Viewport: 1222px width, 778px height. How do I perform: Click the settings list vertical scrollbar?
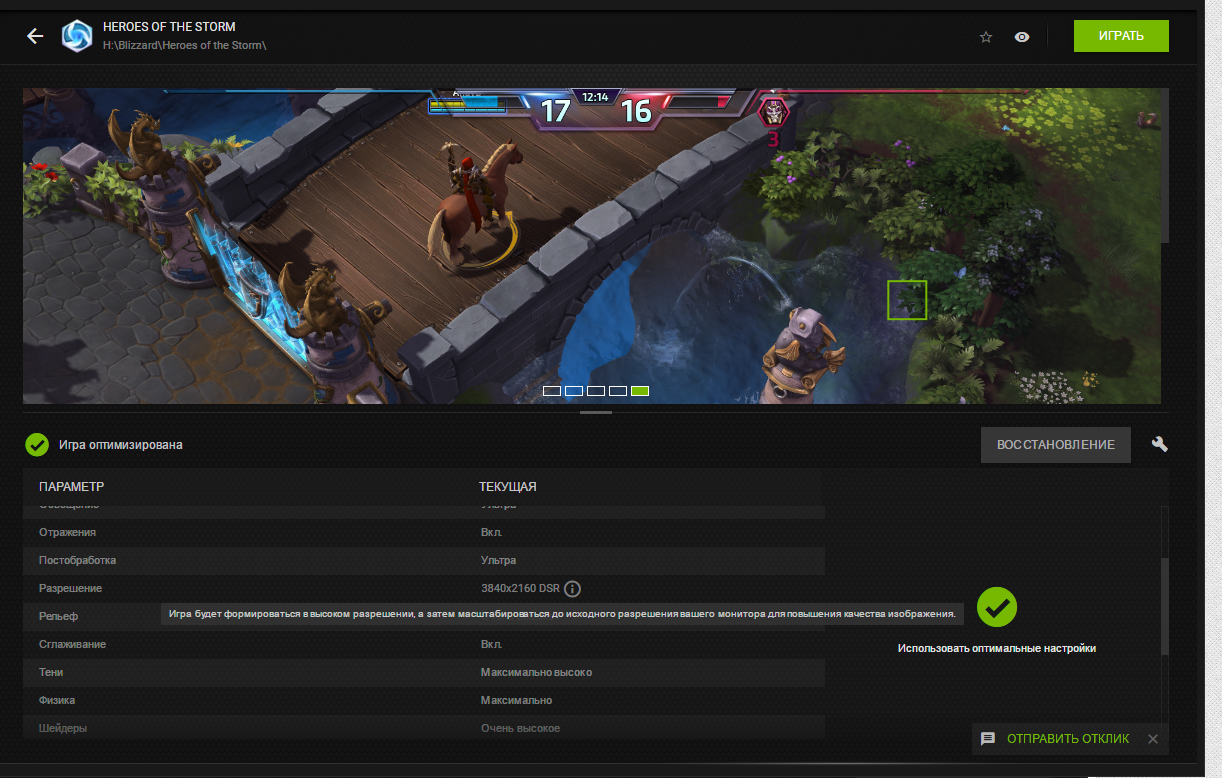point(1164,605)
